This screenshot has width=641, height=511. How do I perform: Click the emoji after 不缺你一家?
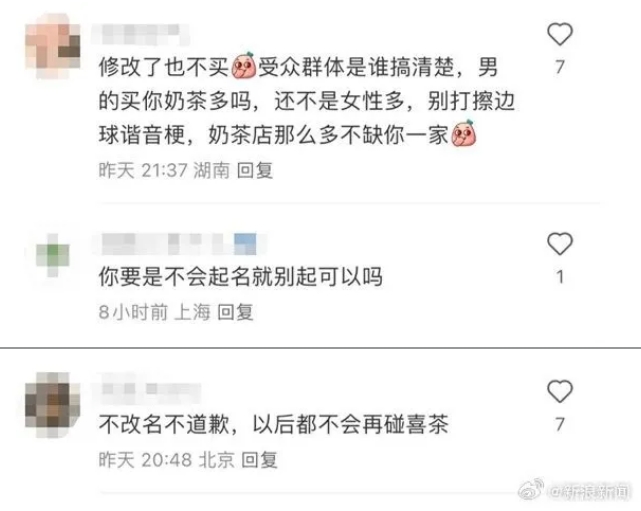click(x=464, y=133)
